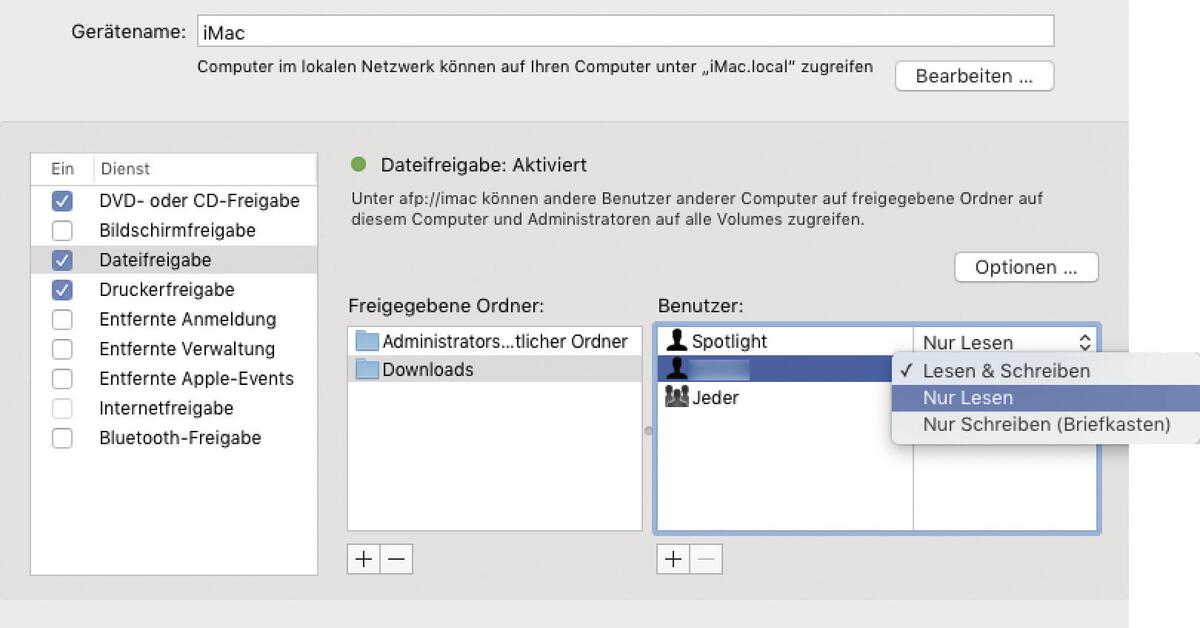Screen dimensions: 1200x628
Task: Enable the Bildschirmfreigabe checkbox
Action: coord(62,229)
